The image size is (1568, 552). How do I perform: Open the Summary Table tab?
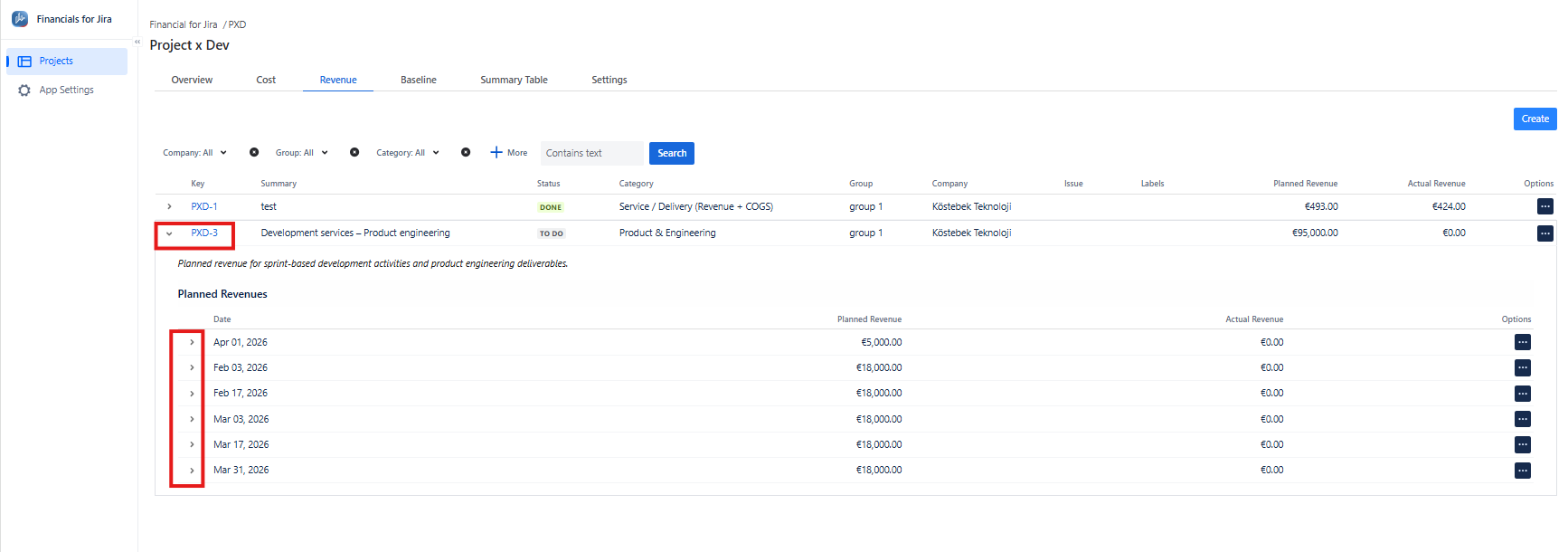tap(514, 80)
